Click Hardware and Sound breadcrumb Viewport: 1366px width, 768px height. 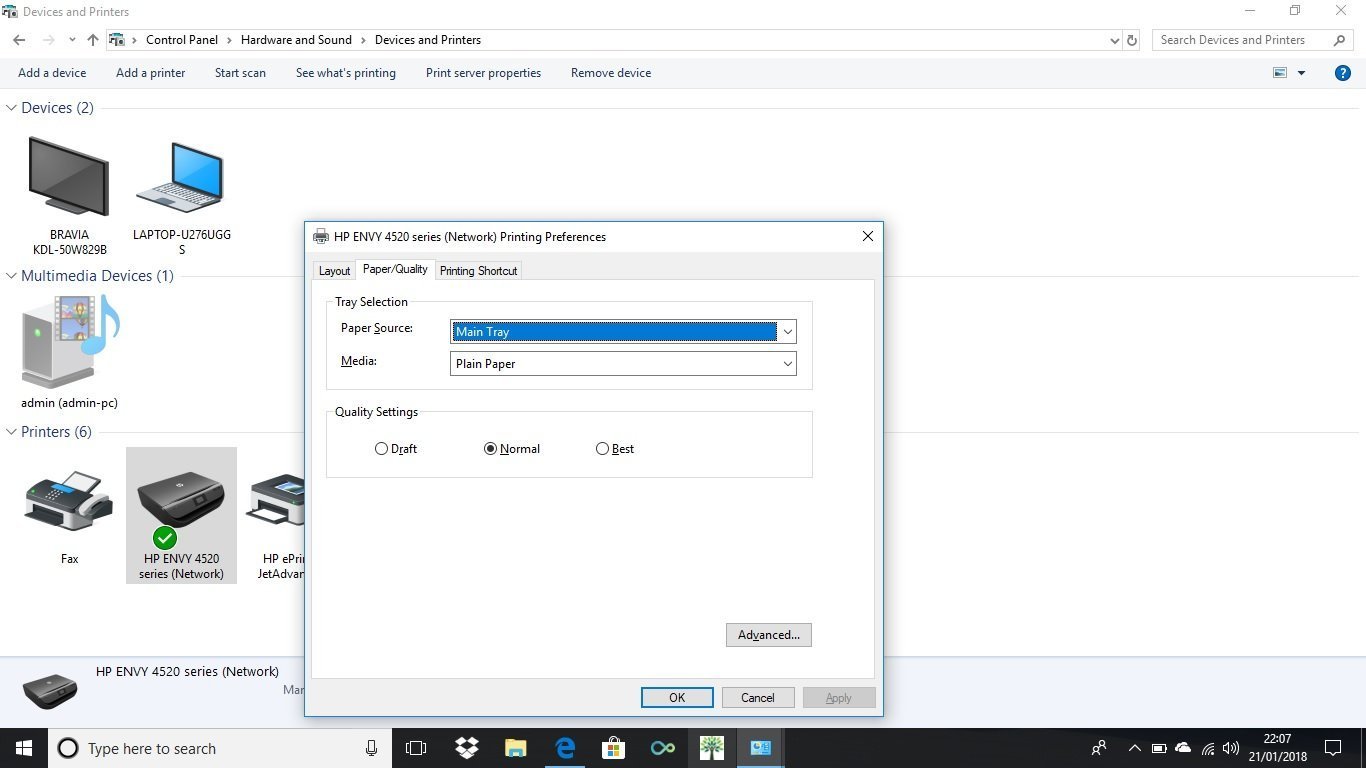296,40
